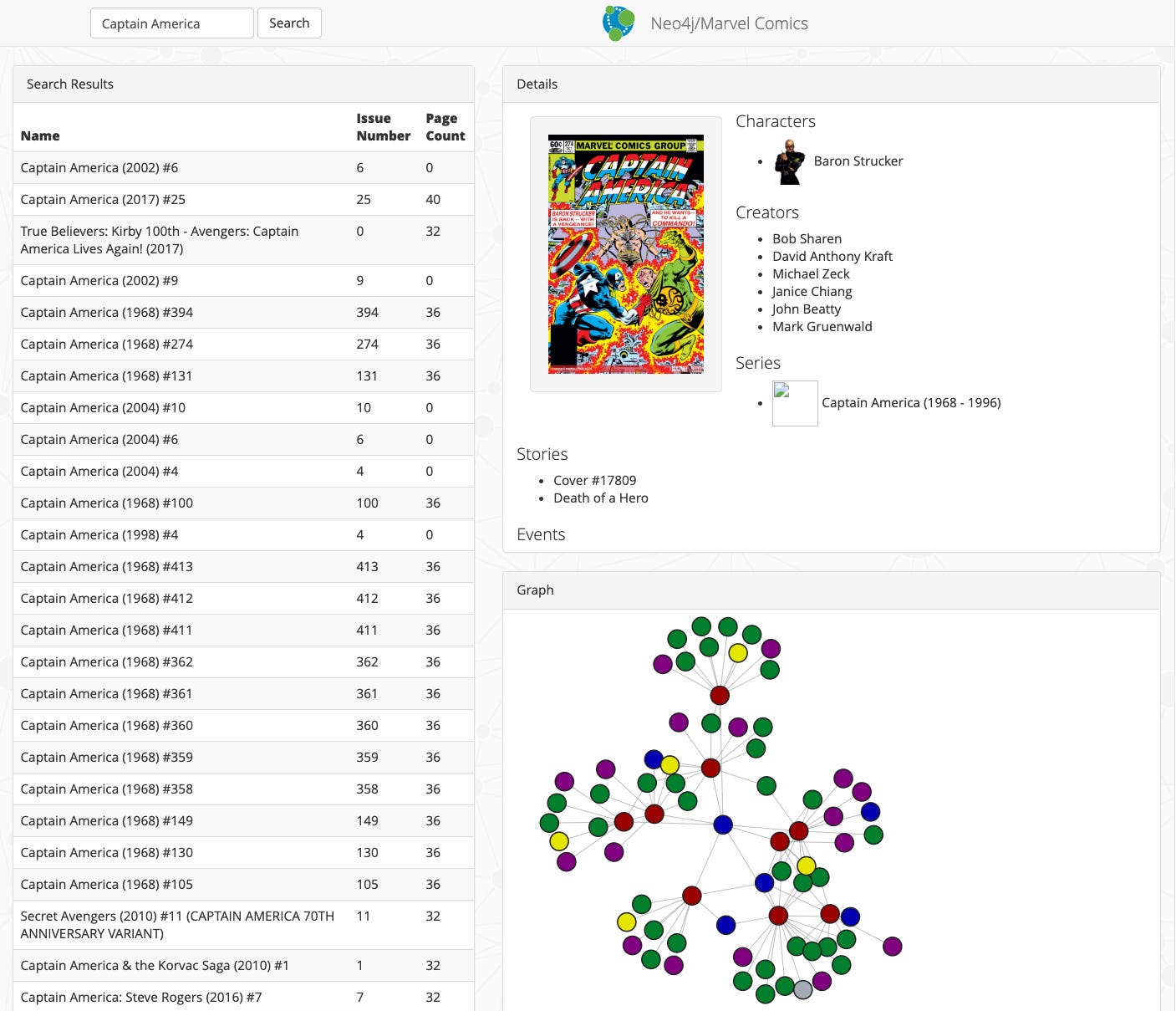Select row Captain America (1968) #411
Viewport: 1176px width, 1011px height.
tap(243, 631)
